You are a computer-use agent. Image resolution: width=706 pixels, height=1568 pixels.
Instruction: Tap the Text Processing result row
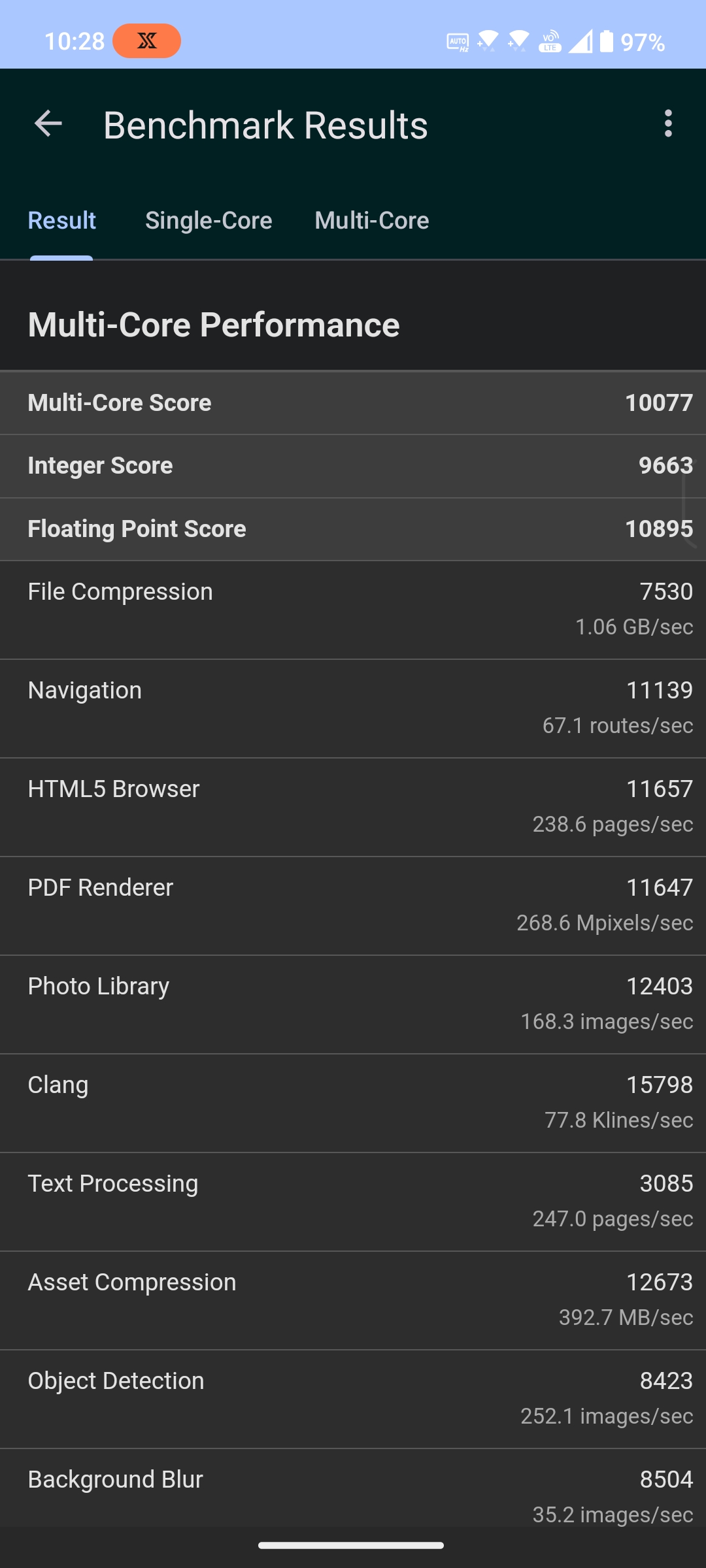[x=353, y=1201]
